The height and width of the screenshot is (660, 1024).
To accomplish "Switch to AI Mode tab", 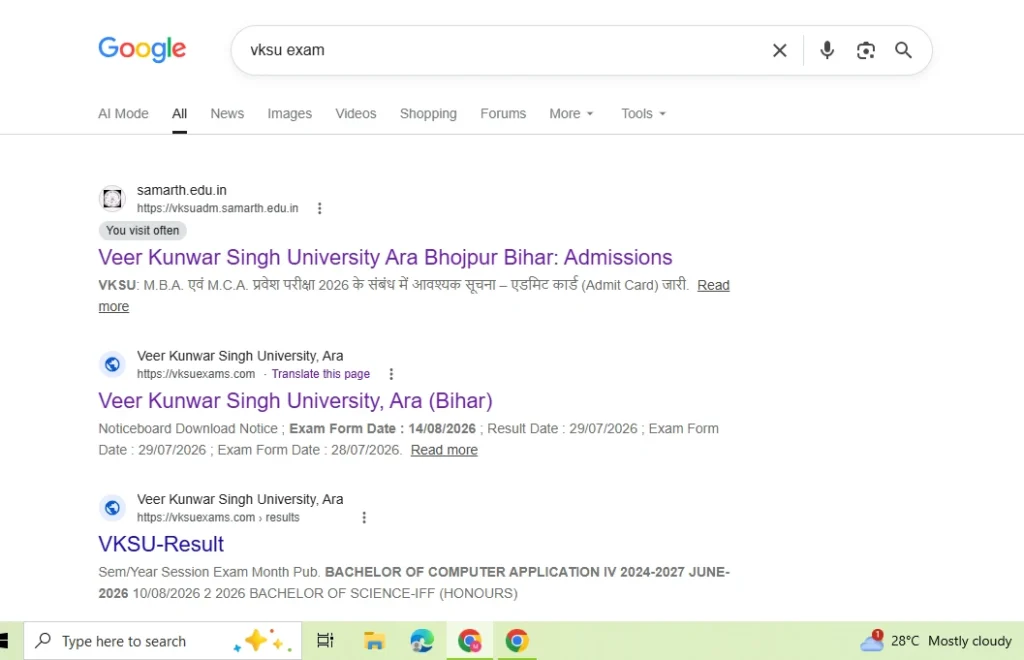I will [x=123, y=114].
